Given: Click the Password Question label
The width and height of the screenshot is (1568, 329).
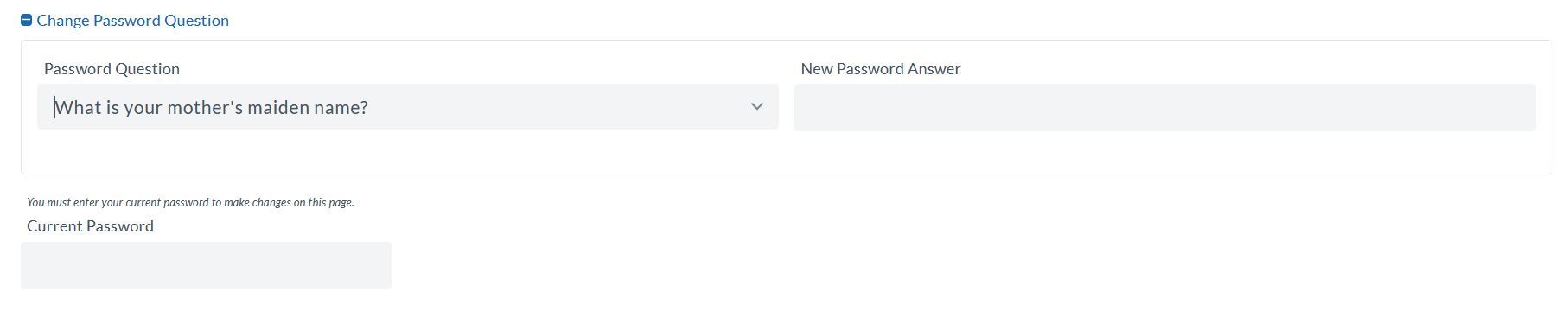Looking at the screenshot, I should [x=112, y=69].
